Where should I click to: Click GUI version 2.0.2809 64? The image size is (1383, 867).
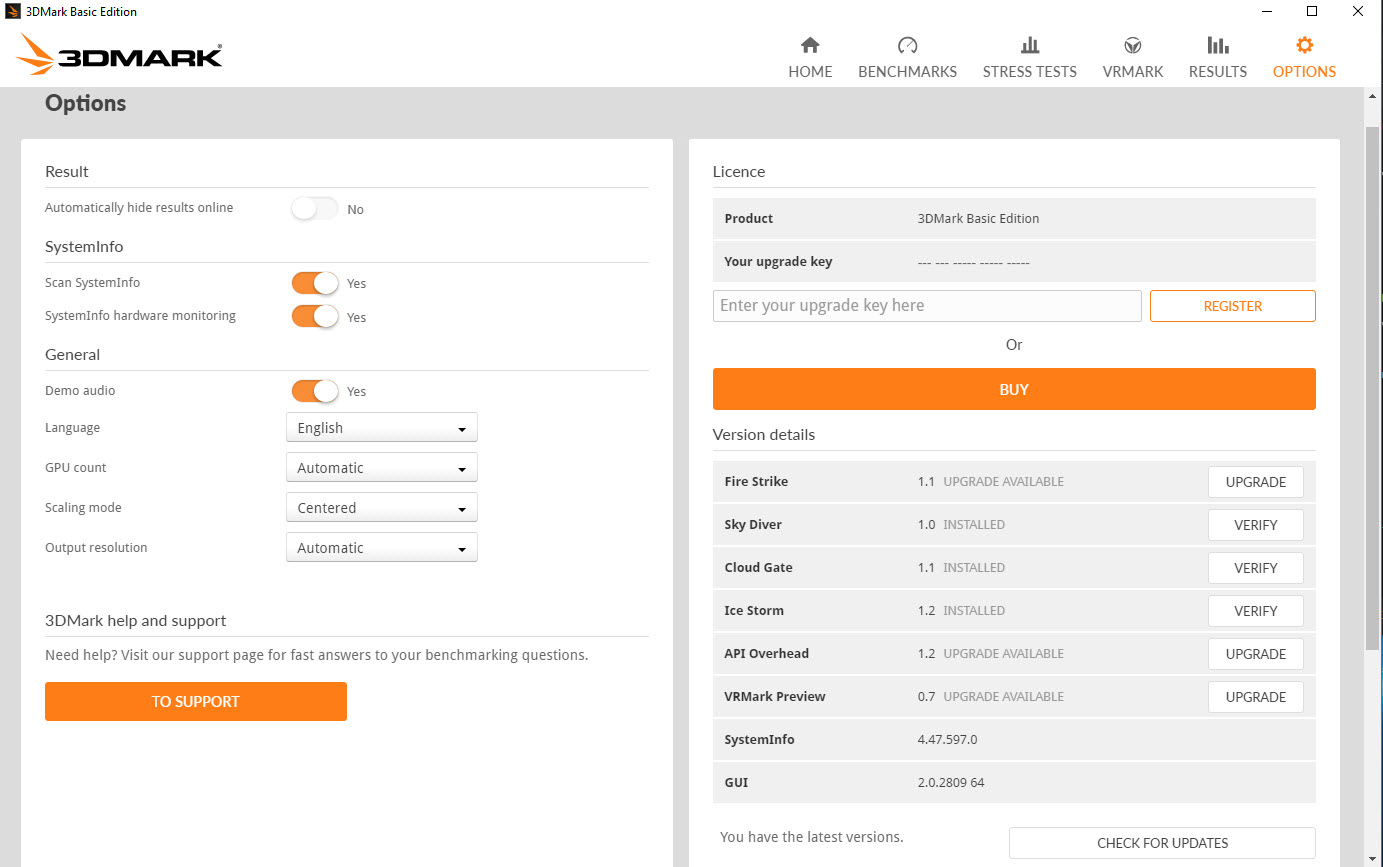click(x=951, y=782)
